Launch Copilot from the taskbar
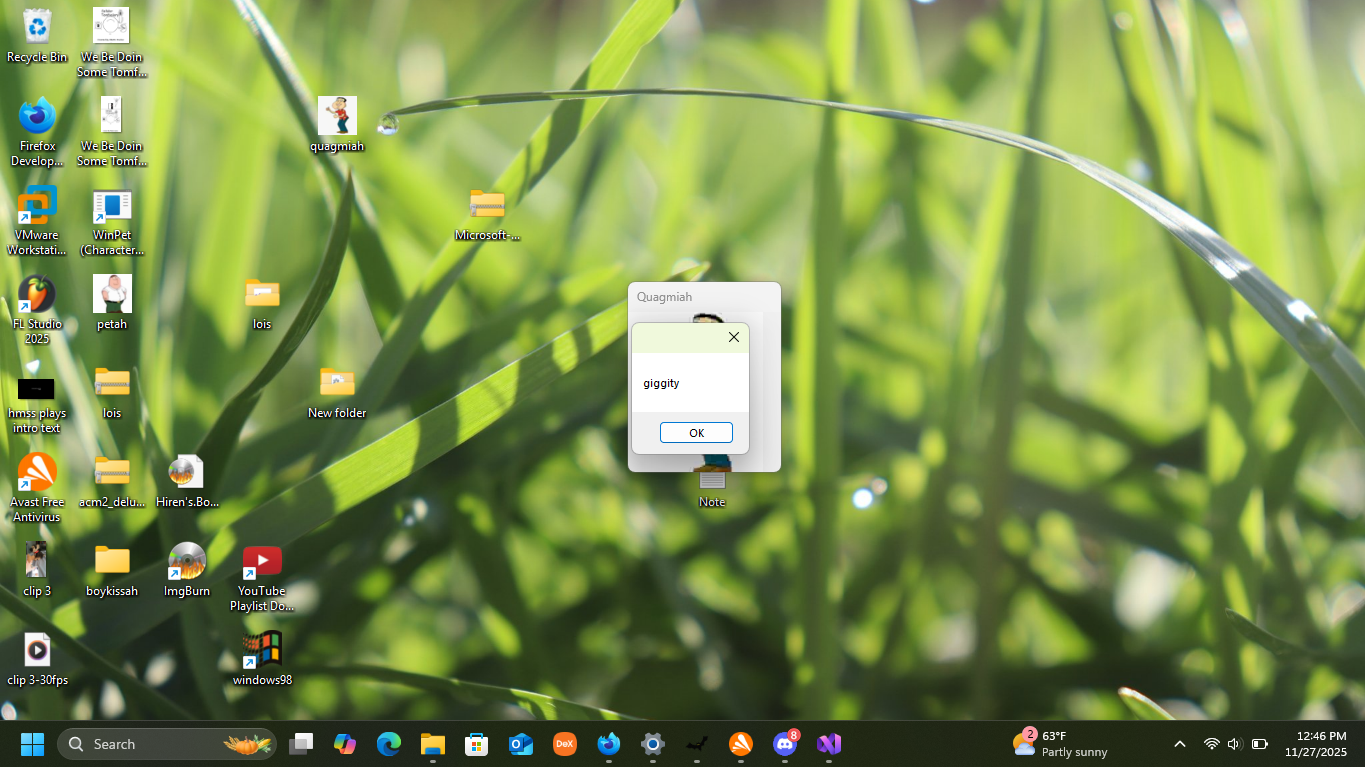This screenshot has height=767, width=1365. (x=345, y=744)
